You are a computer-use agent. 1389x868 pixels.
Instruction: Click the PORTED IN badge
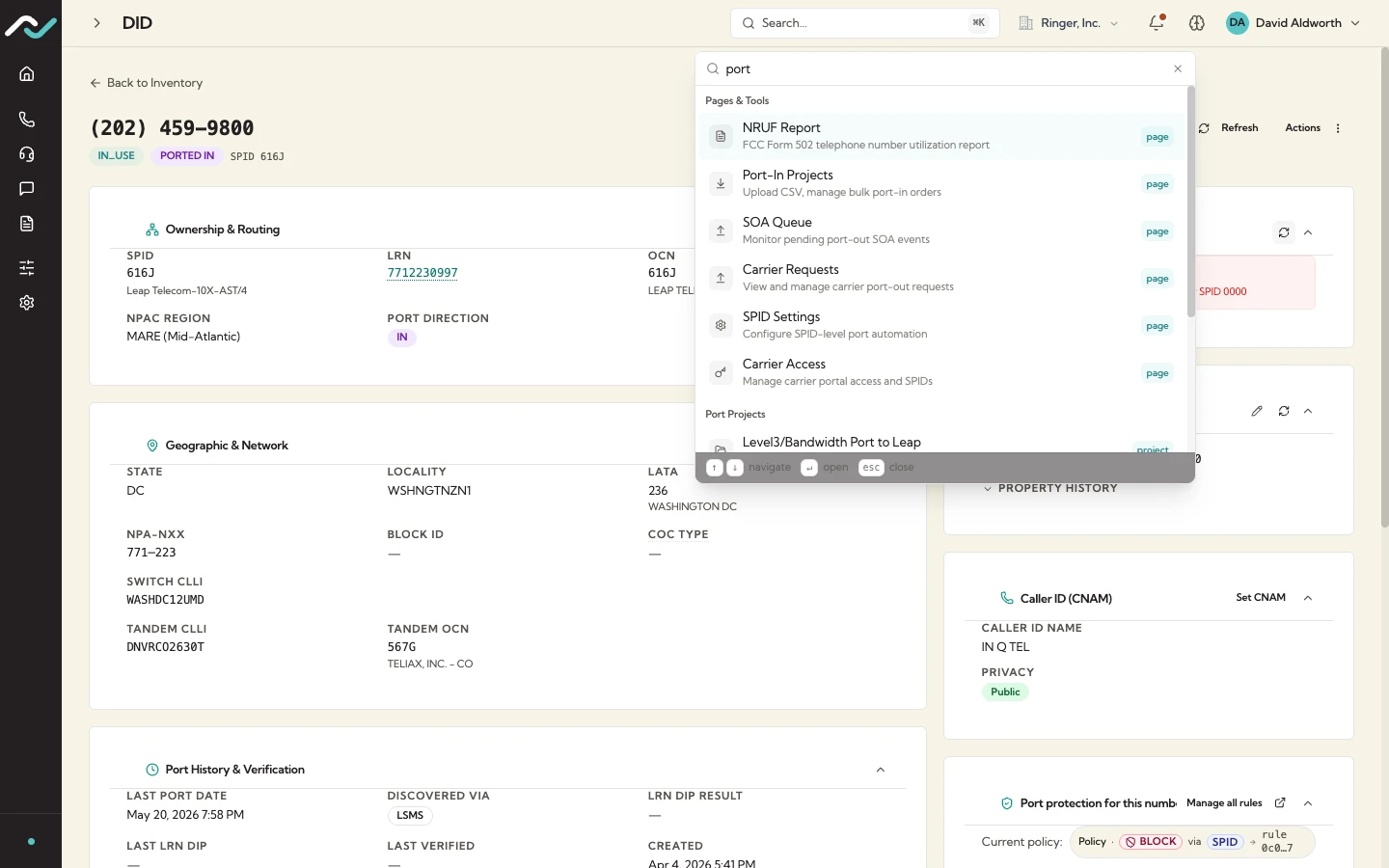point(187,155)
